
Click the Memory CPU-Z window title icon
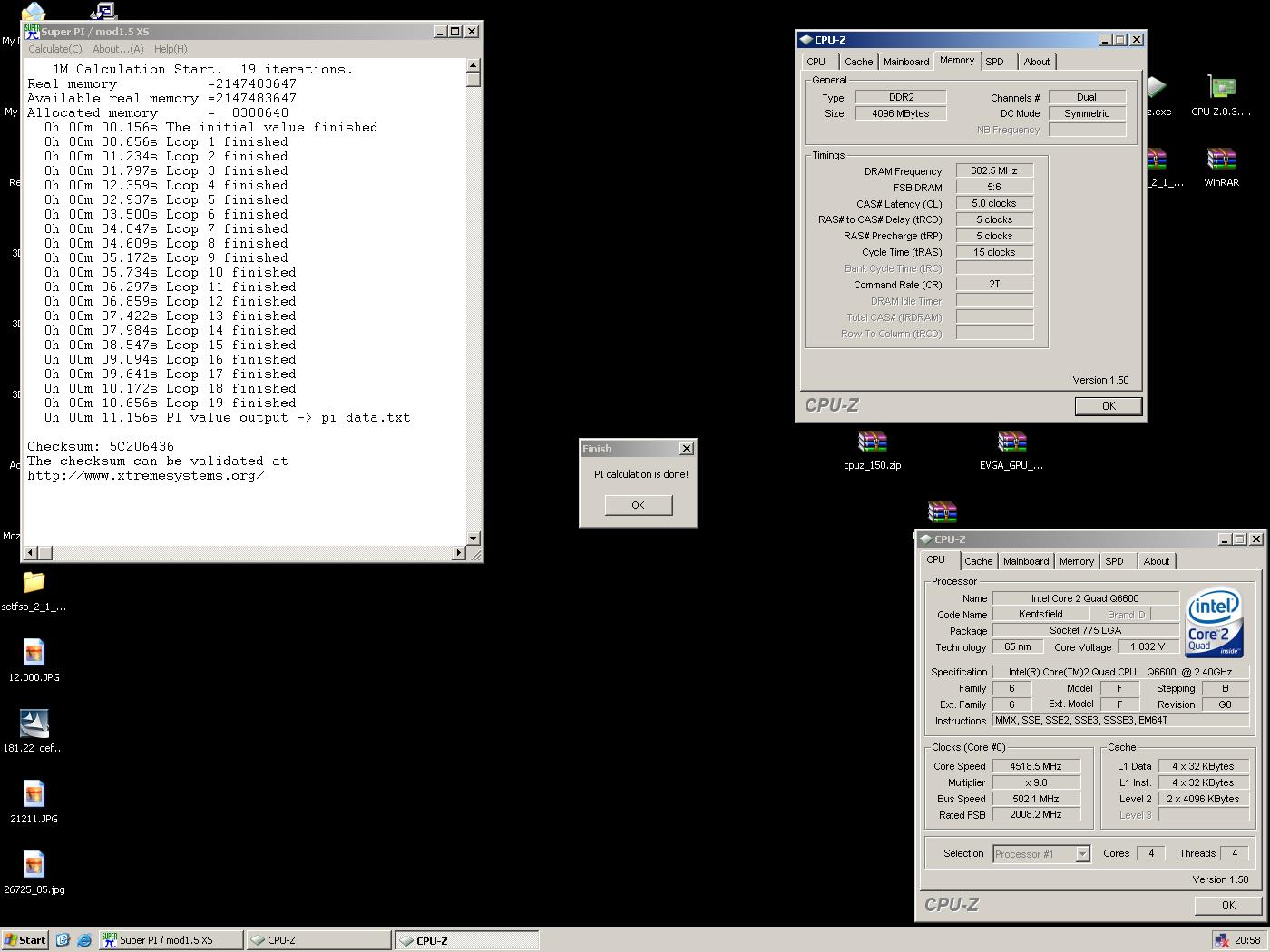(x=806, y=39)
